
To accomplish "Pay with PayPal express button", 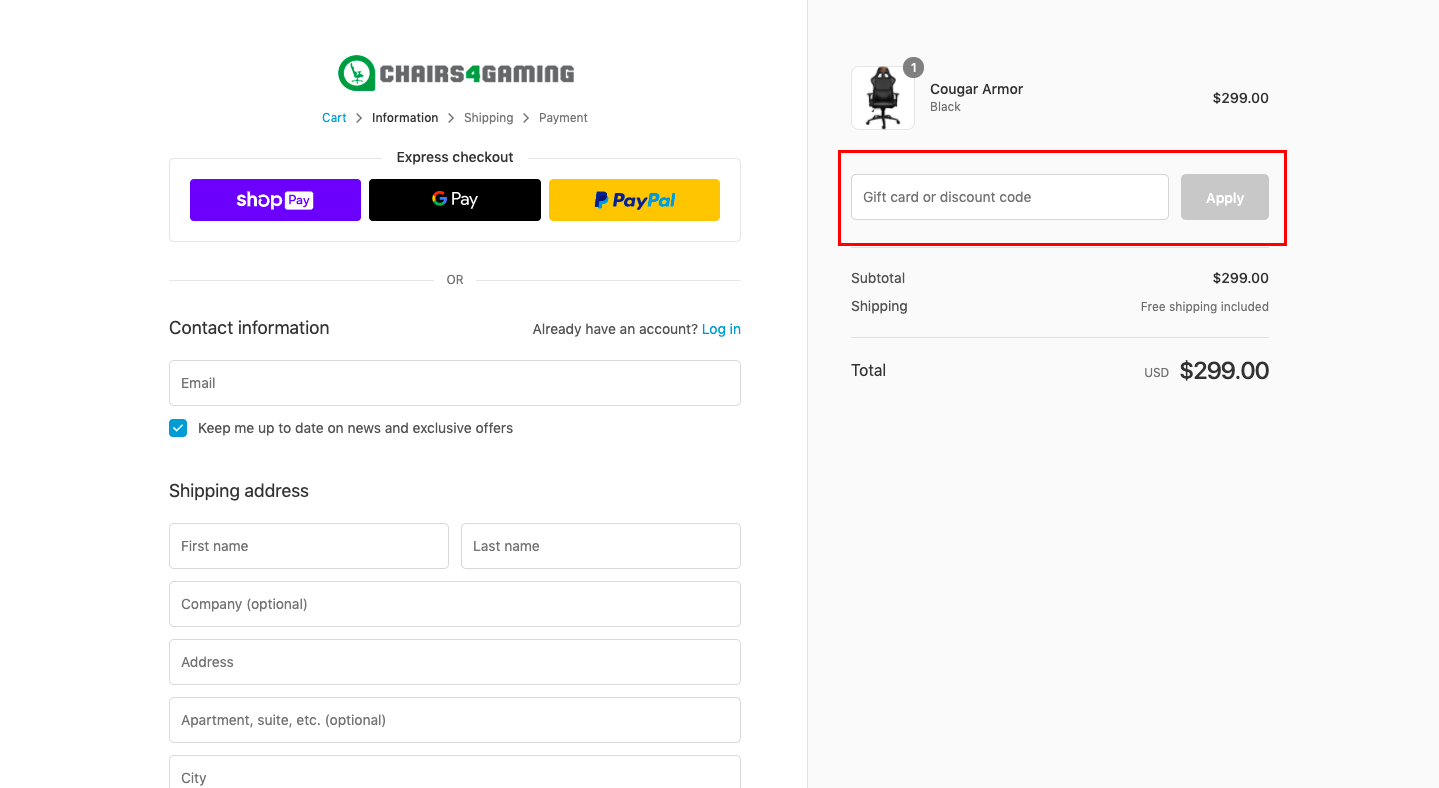I will [x=634, y=200].
